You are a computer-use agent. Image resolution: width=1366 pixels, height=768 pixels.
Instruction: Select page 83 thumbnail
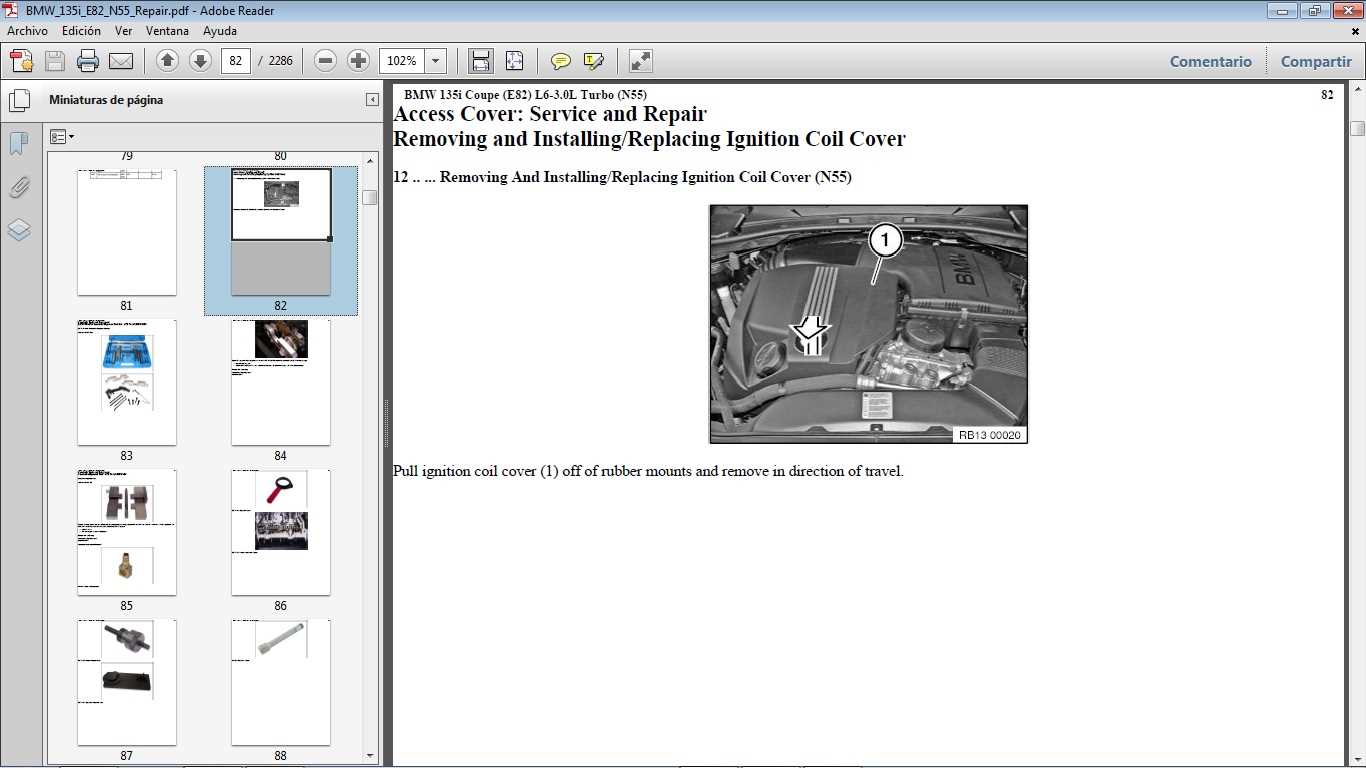pyautogui.click(x=127, y=382)
